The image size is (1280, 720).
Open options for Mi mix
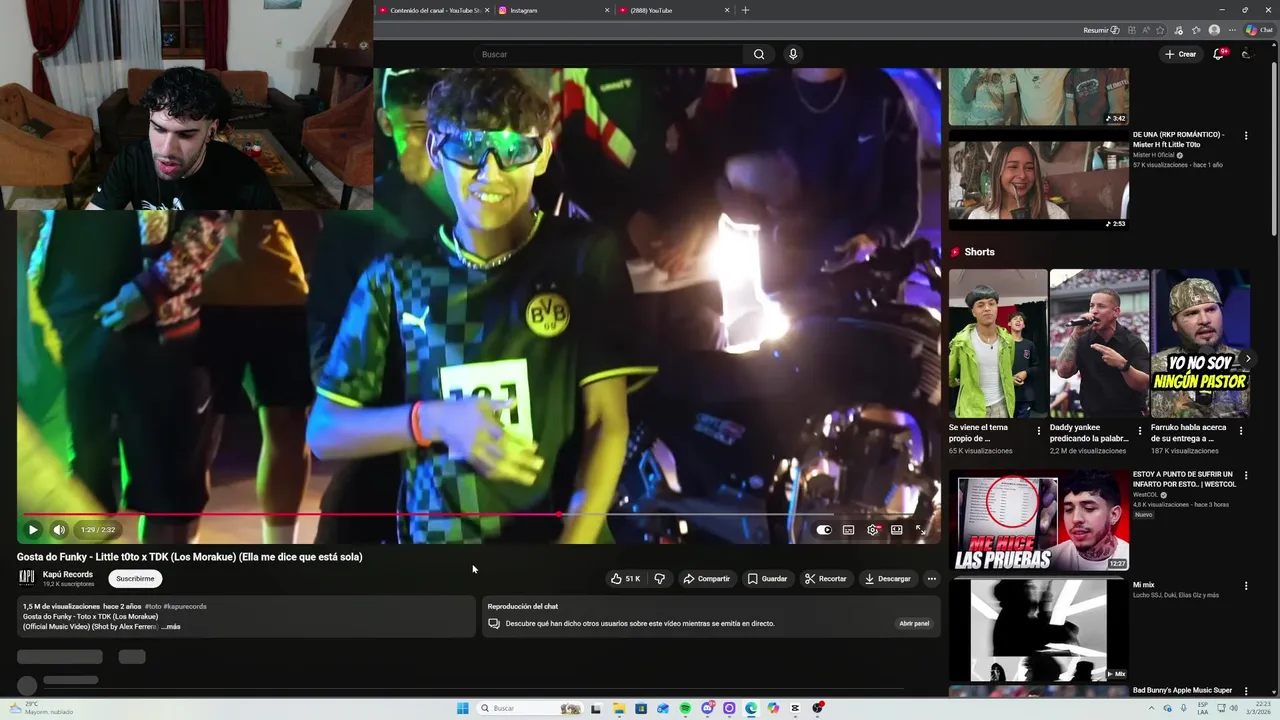click(1246, 586)
